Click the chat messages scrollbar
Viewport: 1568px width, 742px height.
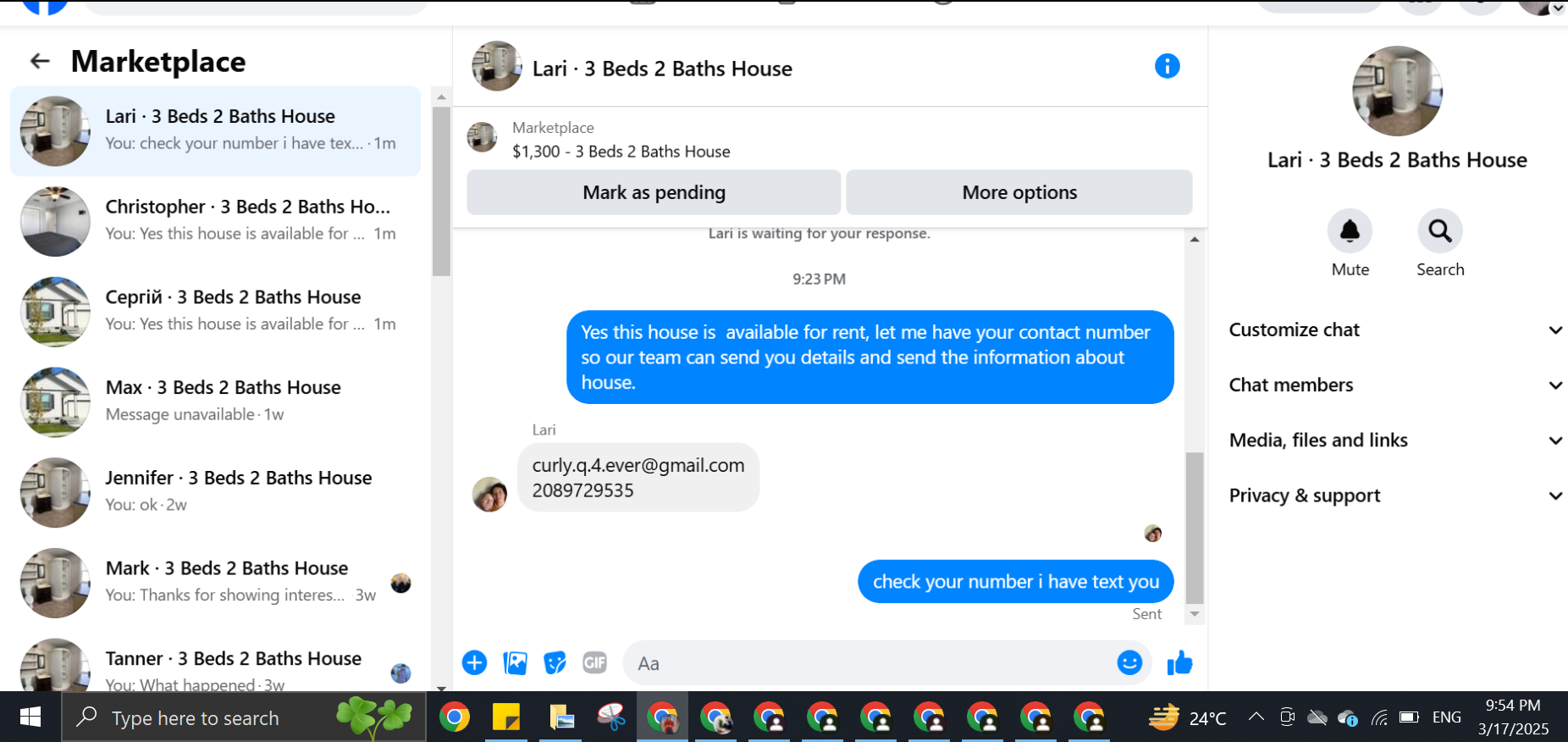coord(1195,527)
